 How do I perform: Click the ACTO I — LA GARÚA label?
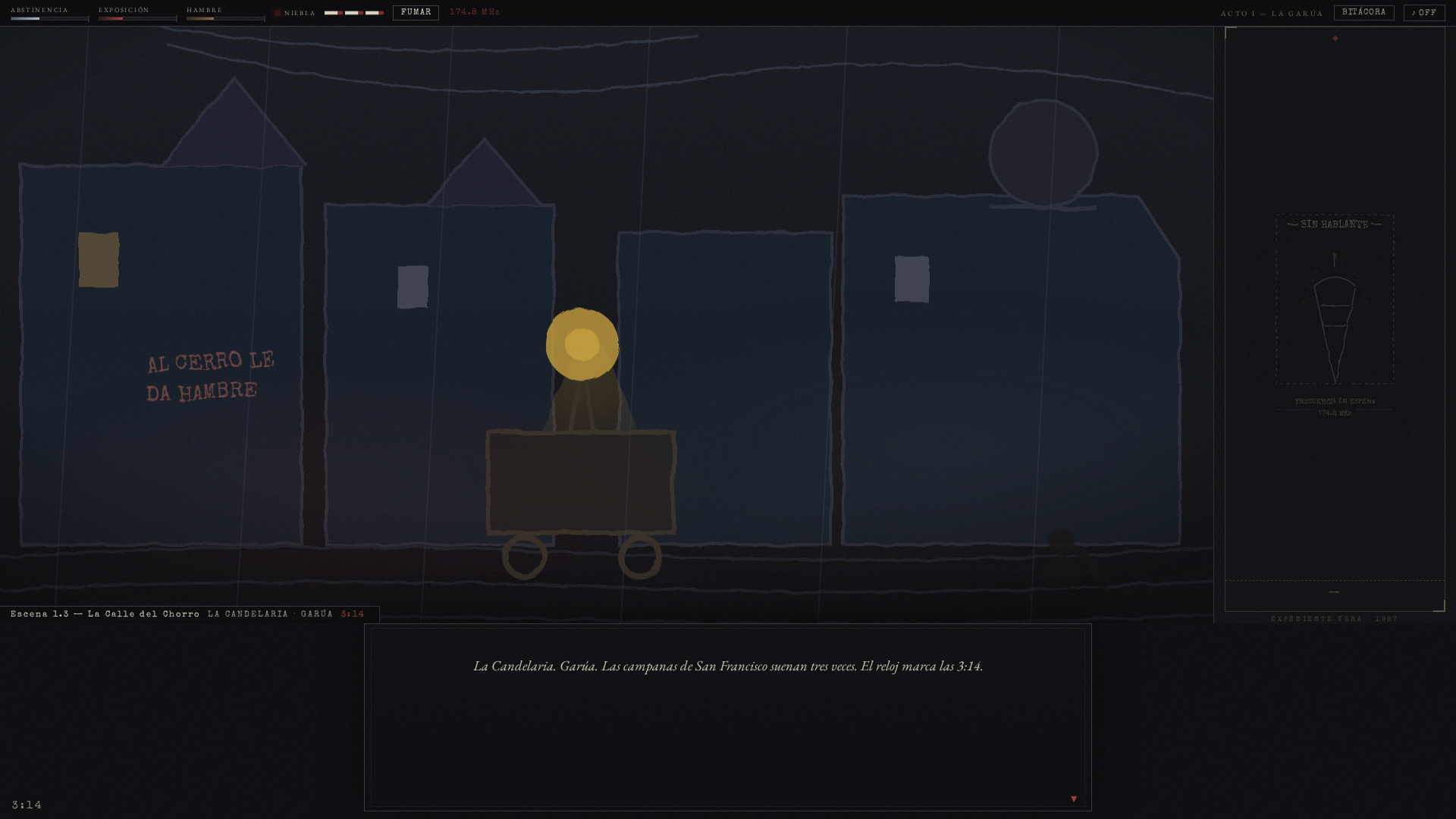click(1272, 14)
